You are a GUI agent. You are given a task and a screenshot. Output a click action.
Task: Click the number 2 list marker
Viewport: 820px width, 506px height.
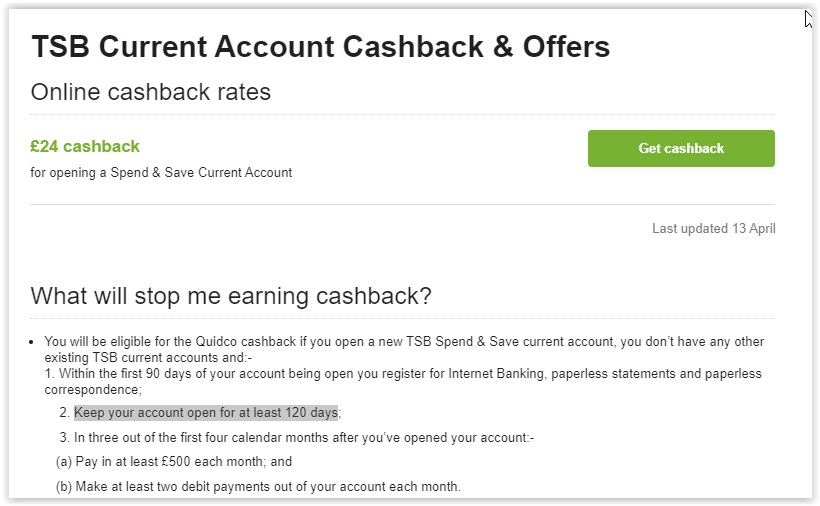(x=64, y=412)
